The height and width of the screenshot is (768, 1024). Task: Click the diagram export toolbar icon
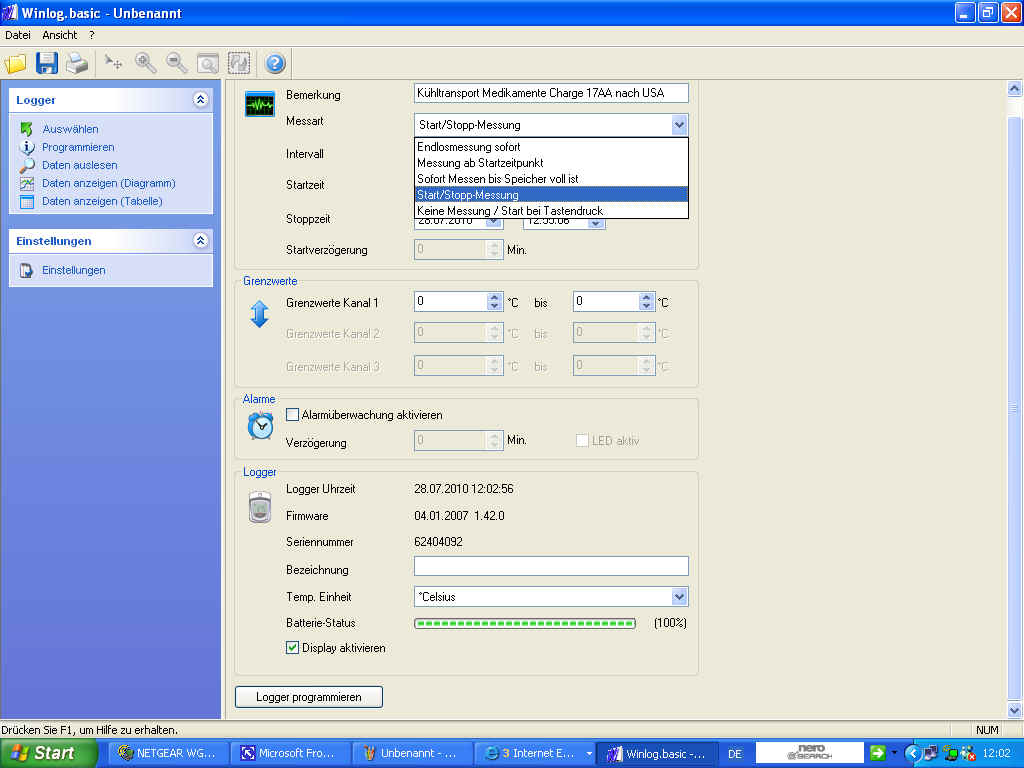pos(239,63)
